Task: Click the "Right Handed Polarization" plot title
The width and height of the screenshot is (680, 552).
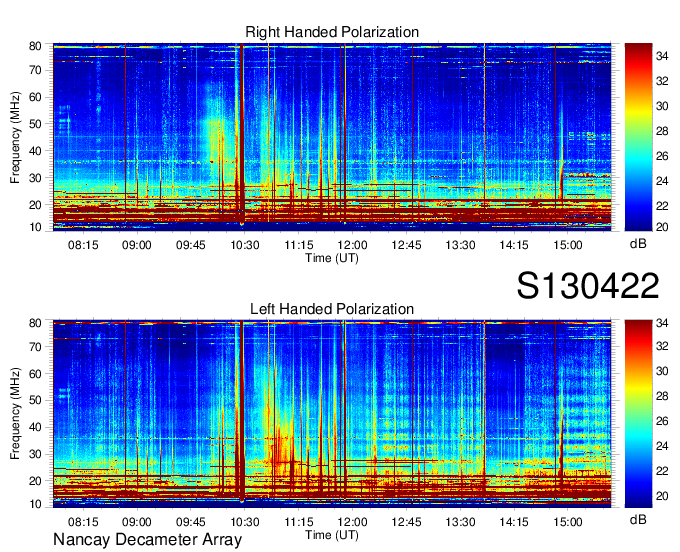Action: click(x=332, y=32)
